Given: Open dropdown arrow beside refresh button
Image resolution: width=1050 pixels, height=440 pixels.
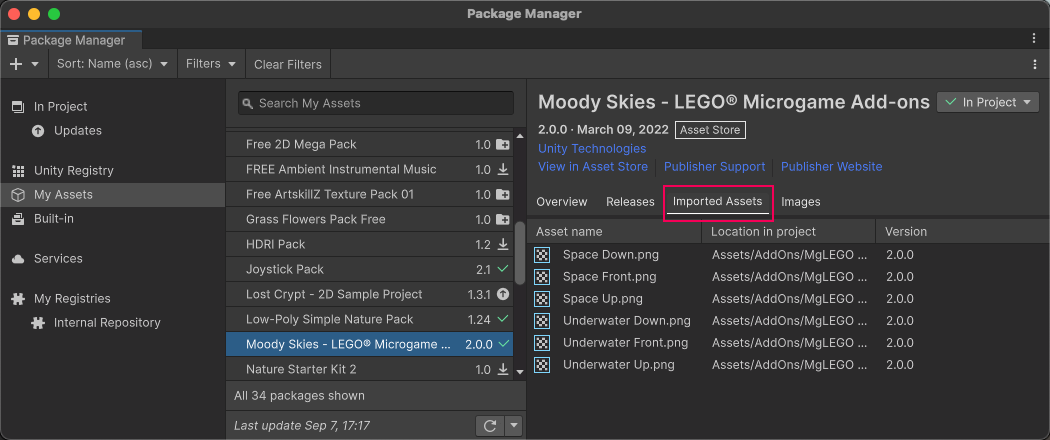Looking at the screenshot, I should pos(514,426).
